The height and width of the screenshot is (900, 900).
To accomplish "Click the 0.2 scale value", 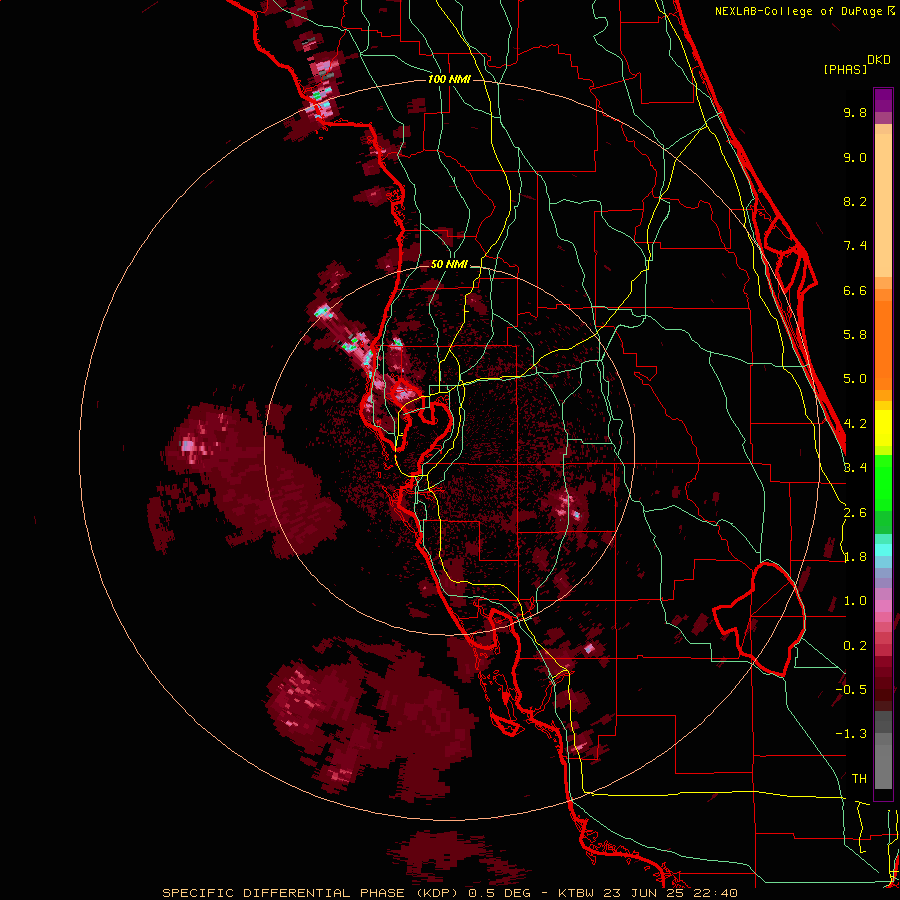I will (855, 646).
